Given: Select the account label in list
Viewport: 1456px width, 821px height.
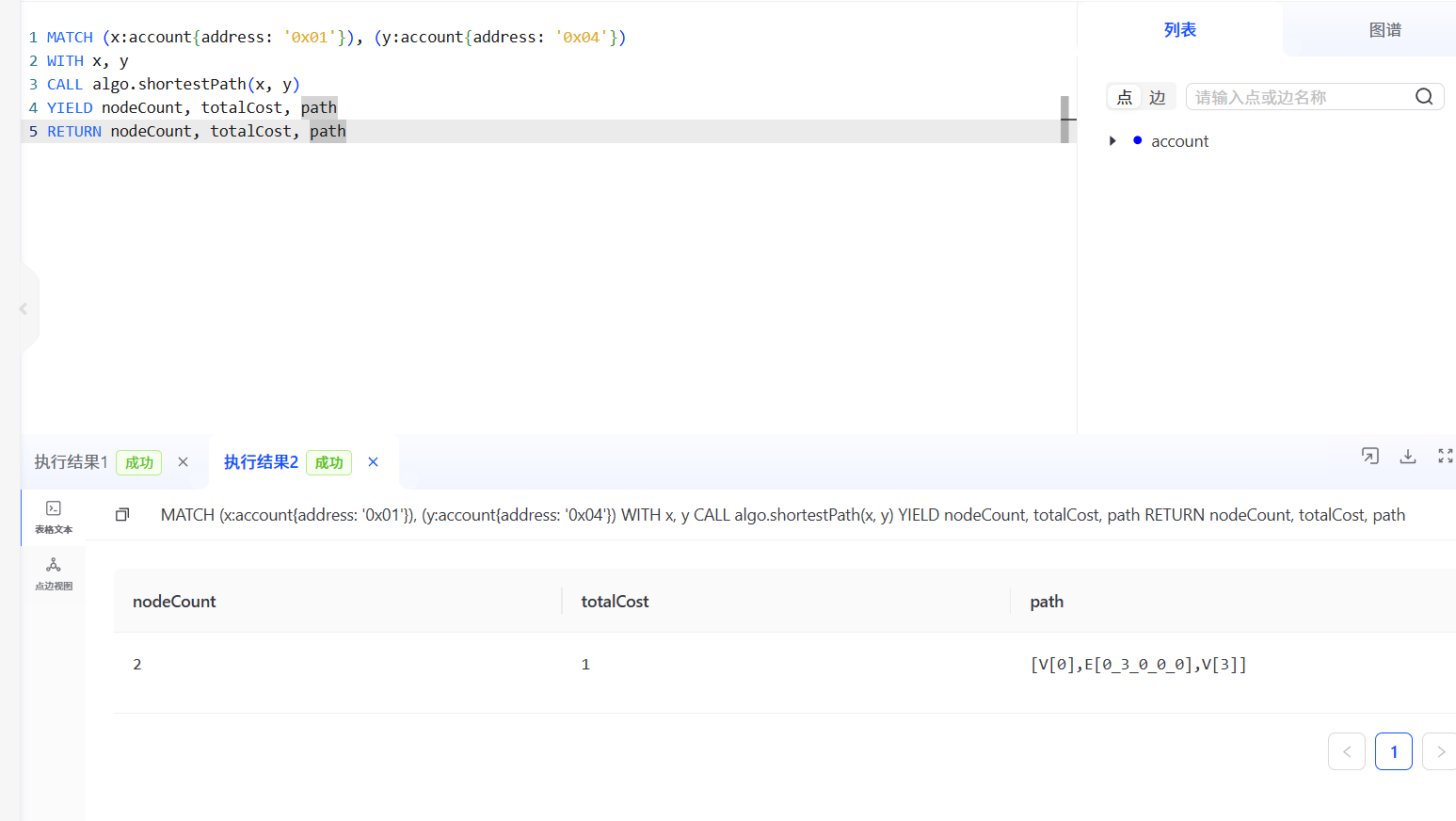Looking at the screenshot, I should (x=1179, y=141).
